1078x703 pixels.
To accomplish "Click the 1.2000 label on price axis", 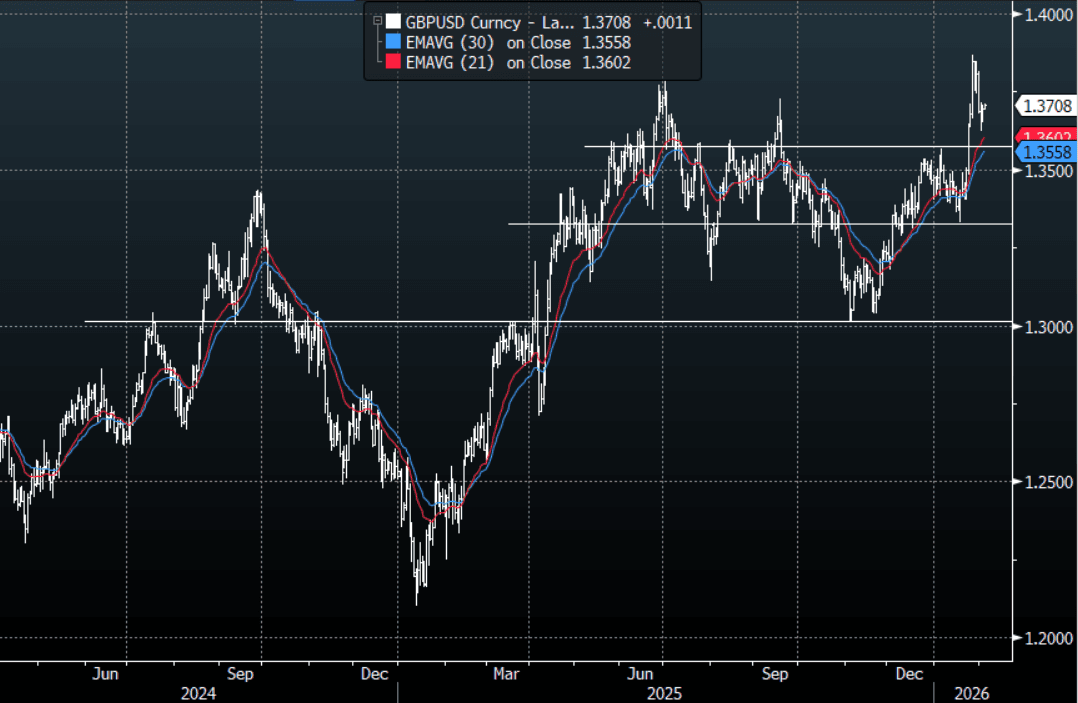I will tap(1047, 639).
